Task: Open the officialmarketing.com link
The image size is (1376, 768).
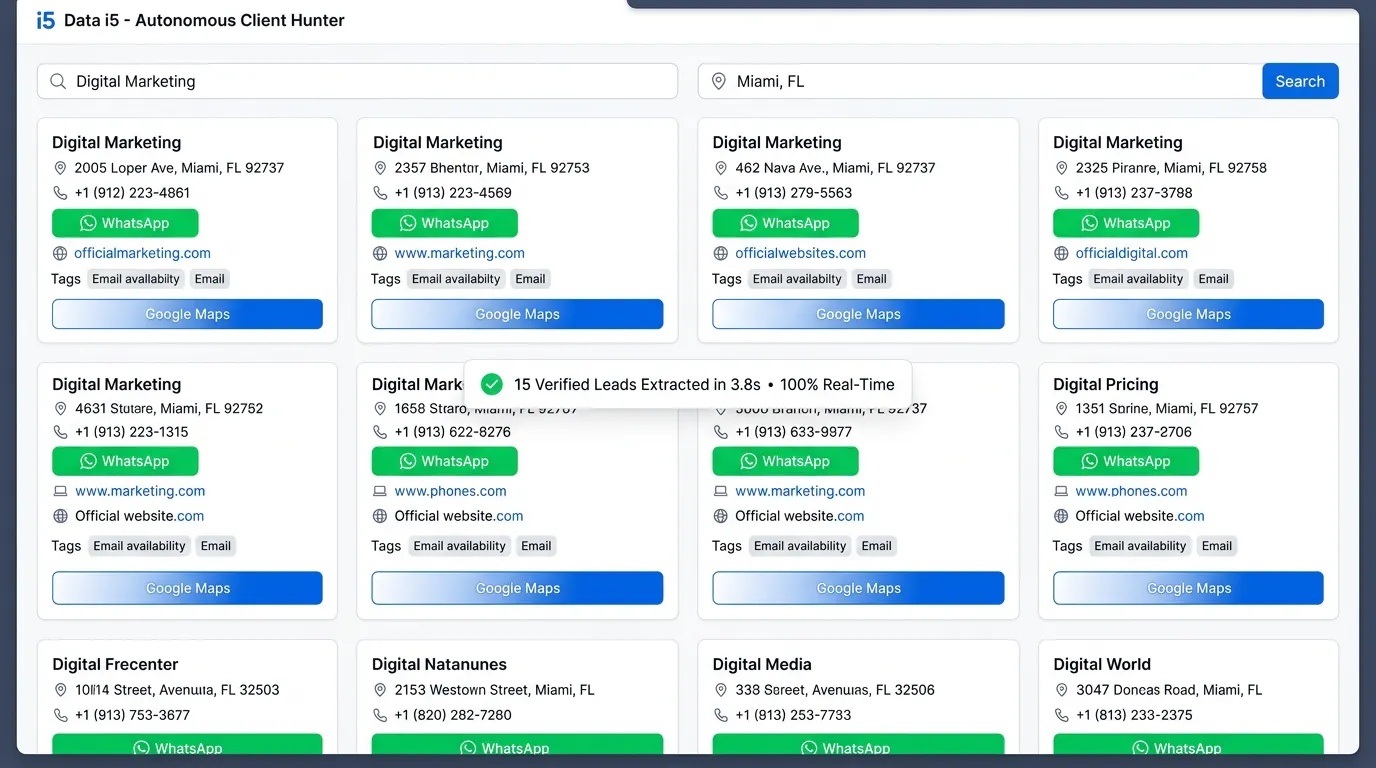Action: 142,253
